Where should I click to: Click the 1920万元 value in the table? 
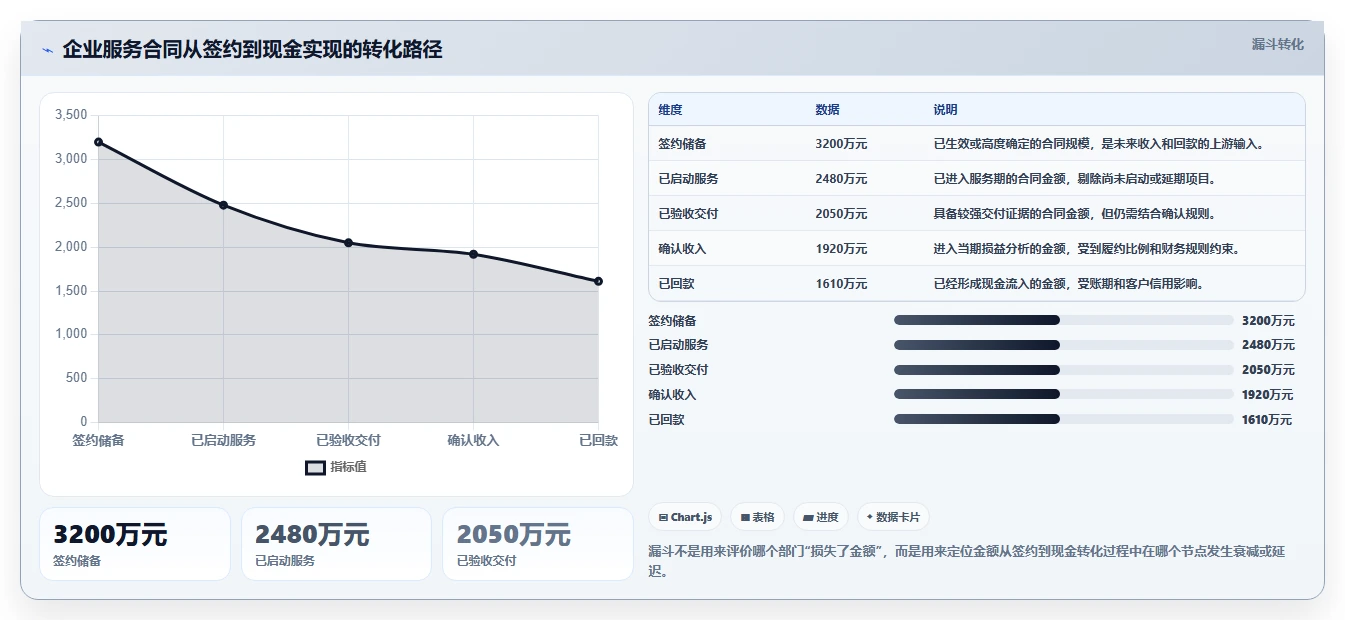pyautogui.click(x=841, y=249)
